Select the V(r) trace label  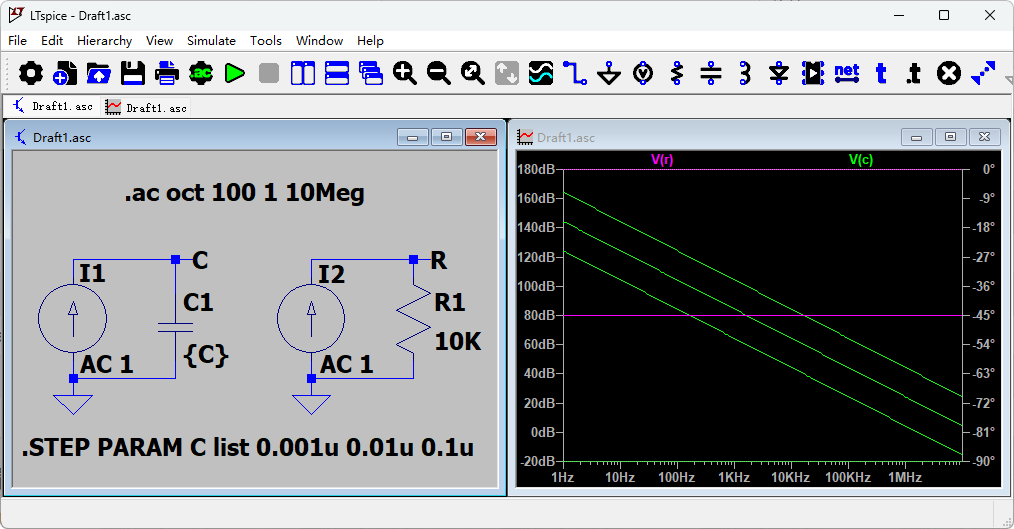pos(662,160)
